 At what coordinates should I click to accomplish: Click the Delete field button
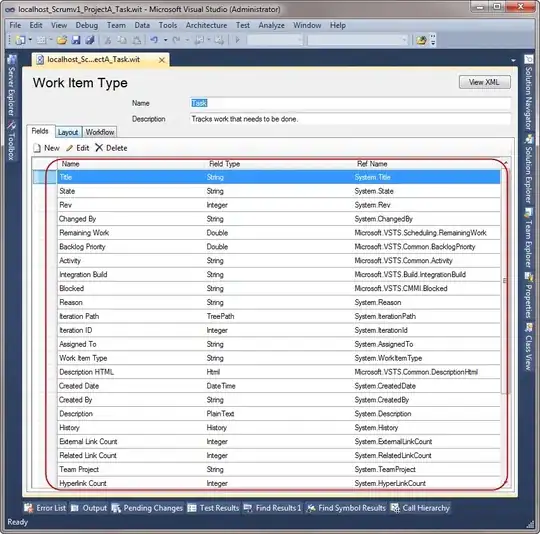[x=111, y=148]
